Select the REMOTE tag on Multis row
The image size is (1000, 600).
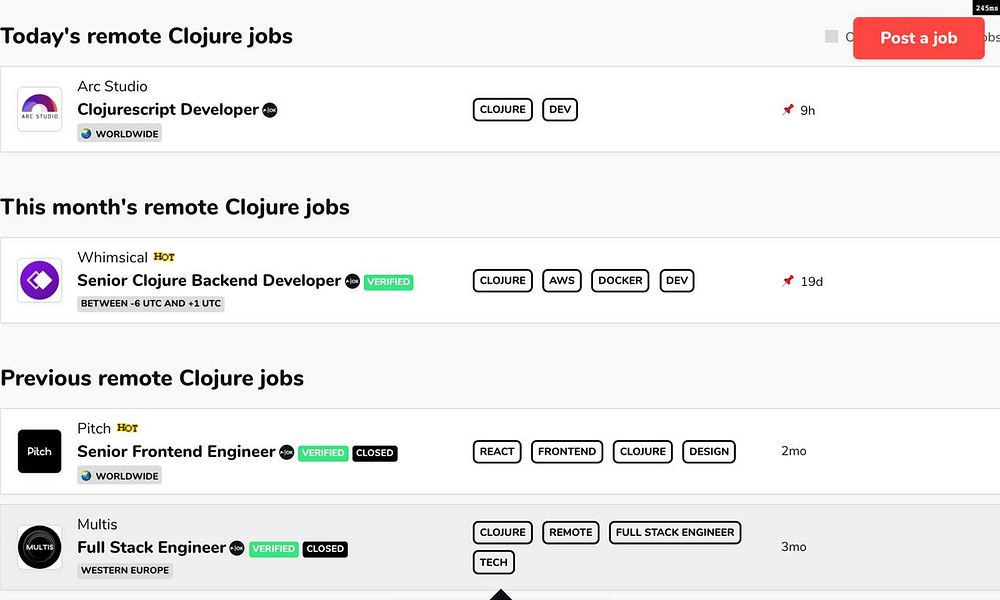571,532
